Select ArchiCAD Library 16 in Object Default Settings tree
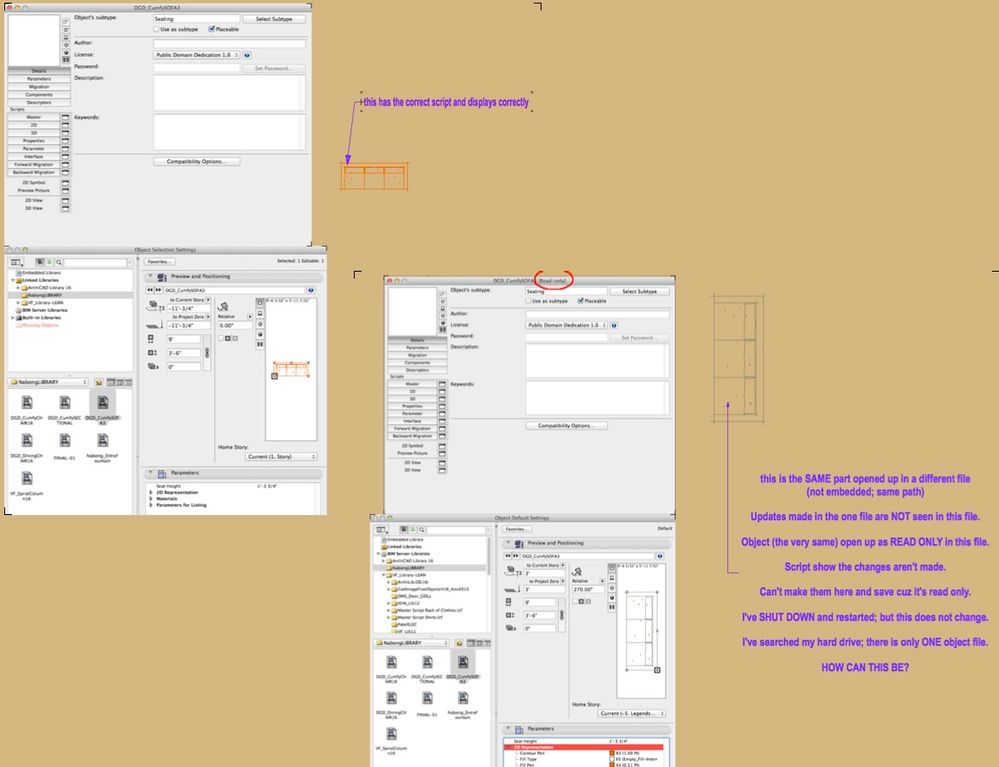This screenshot has height=767, width=999. [x=410, y=561]
